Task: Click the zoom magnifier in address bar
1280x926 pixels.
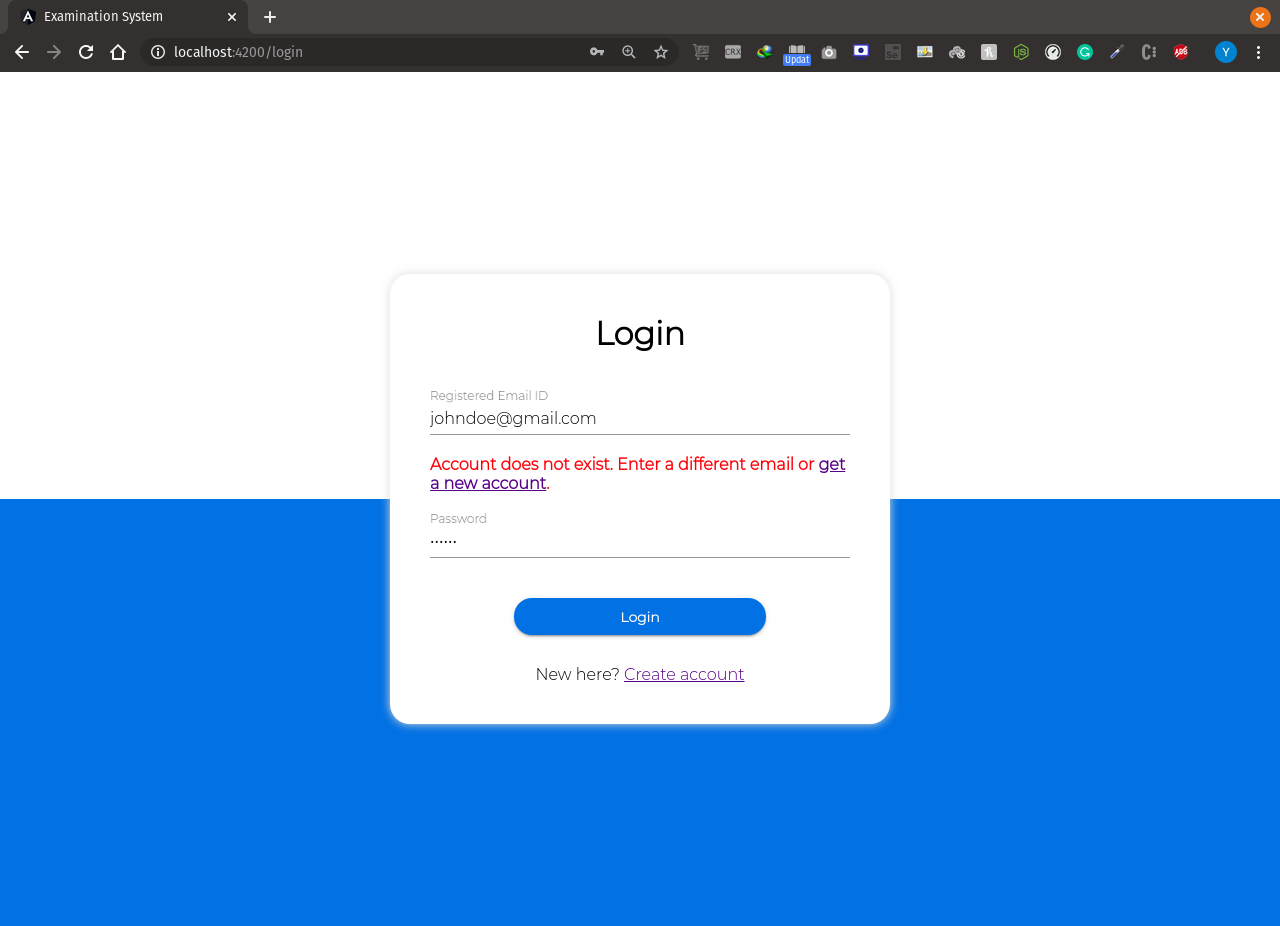Action: coord(629,52)
